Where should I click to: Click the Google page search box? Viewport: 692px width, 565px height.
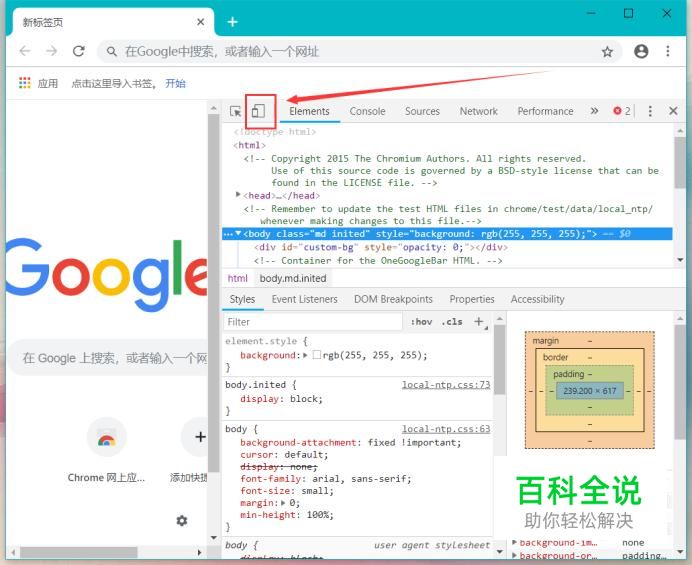point(109,358)
